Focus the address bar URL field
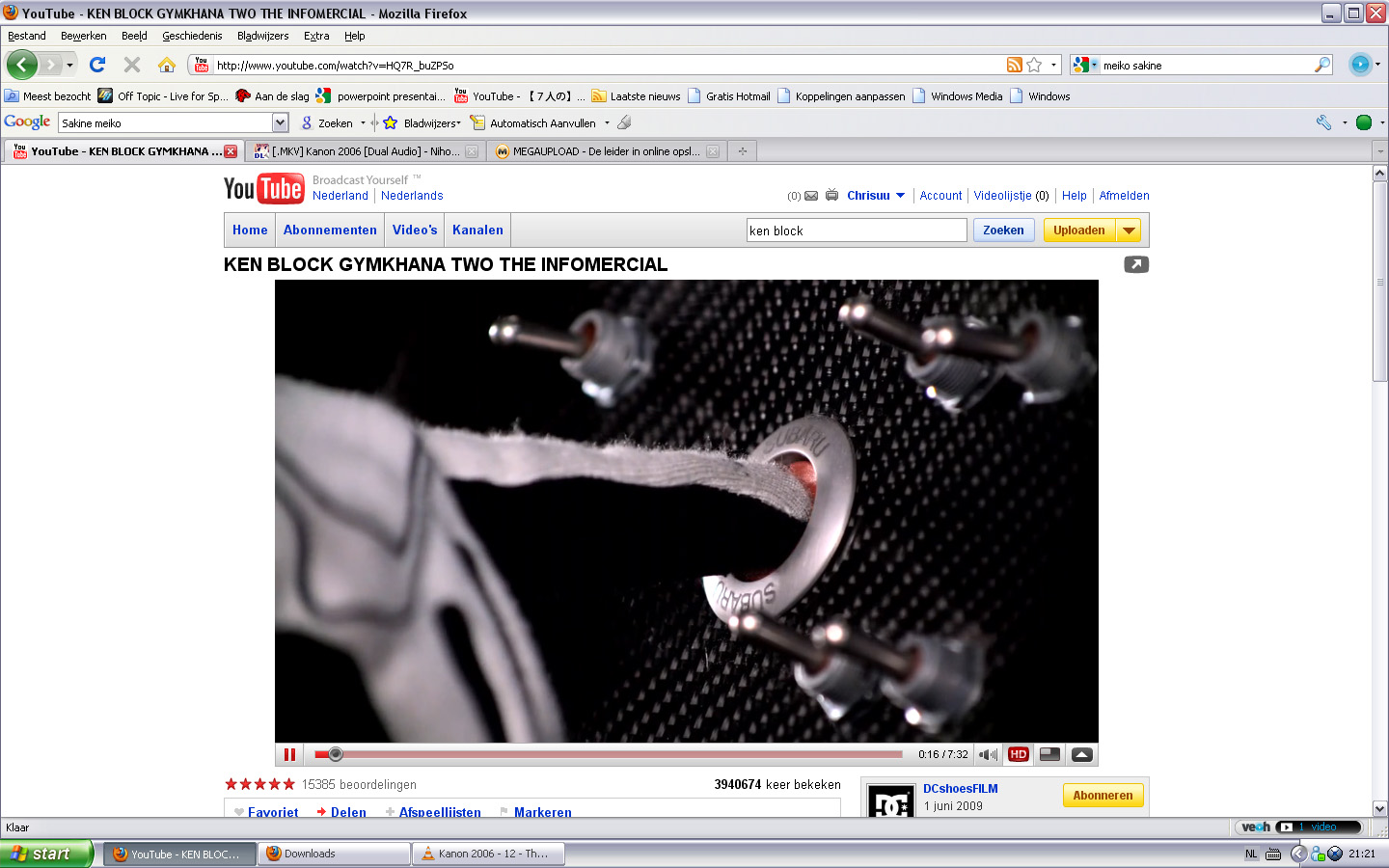The height and width of the screenshot is (868, 1389). point(607,65)
